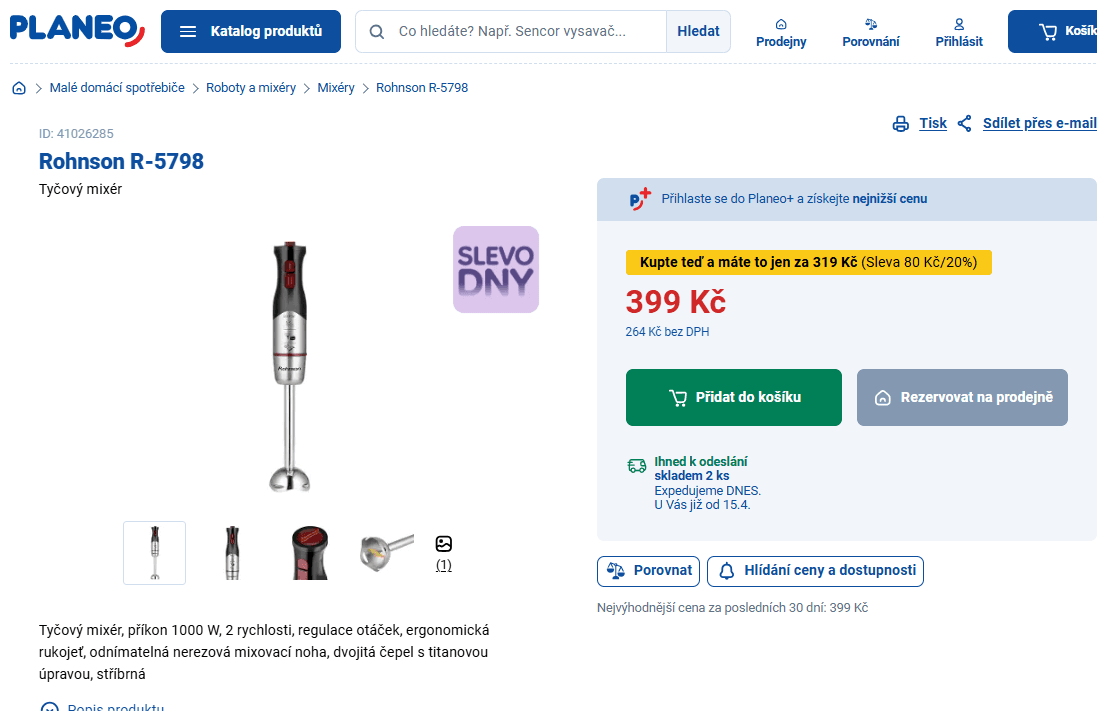Go to Roboty a mixéry breadcrumb
This screenshot has height=711, width=1097.
pos(251,88)
